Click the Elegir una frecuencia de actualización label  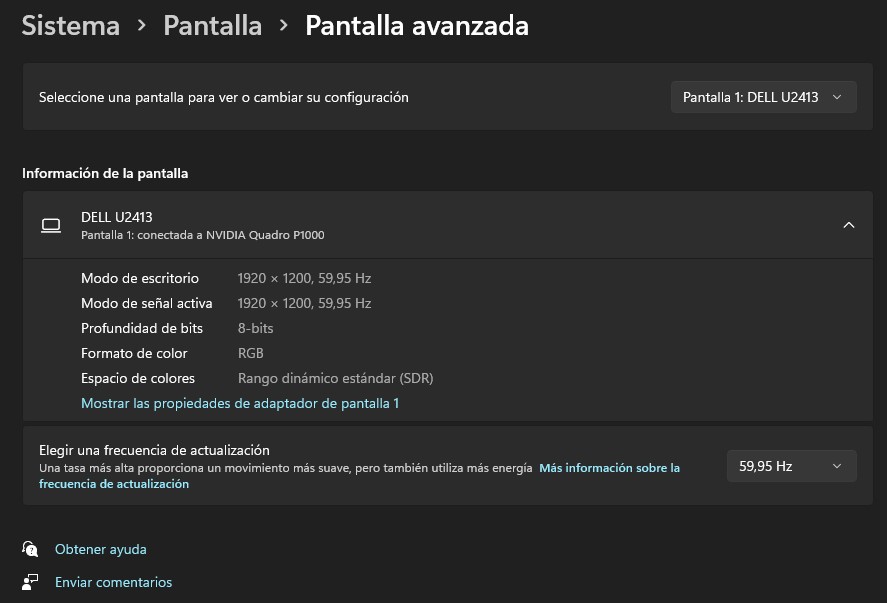(154, 450)
